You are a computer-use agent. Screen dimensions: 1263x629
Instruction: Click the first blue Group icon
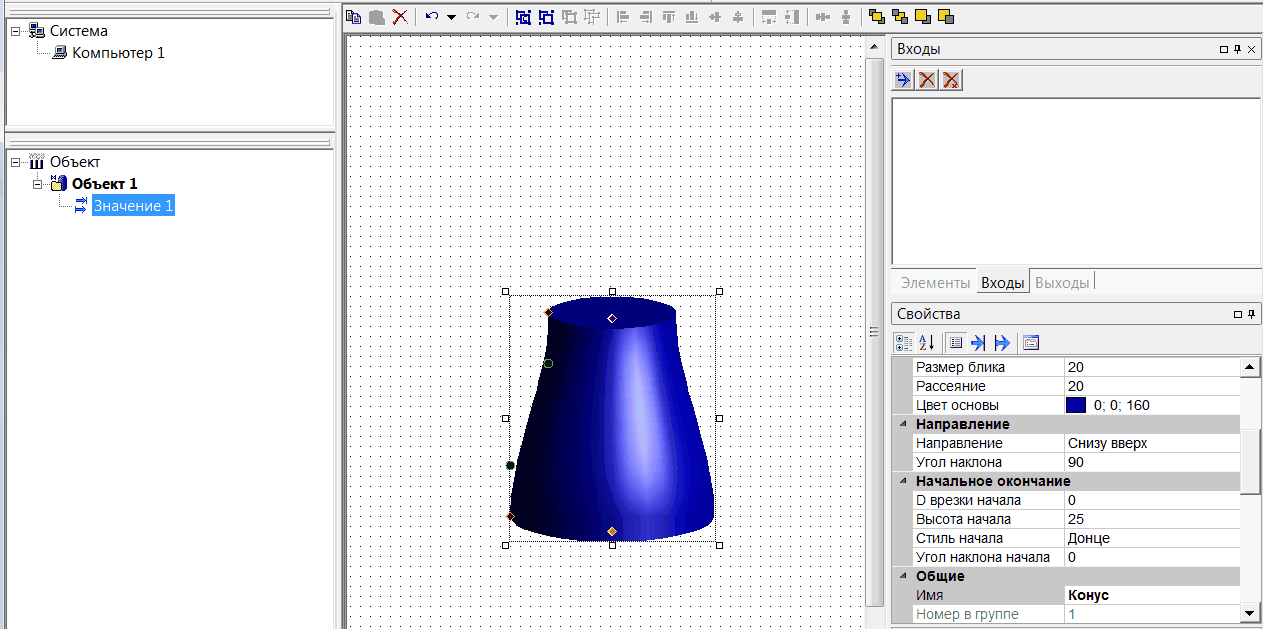[523, 16]
